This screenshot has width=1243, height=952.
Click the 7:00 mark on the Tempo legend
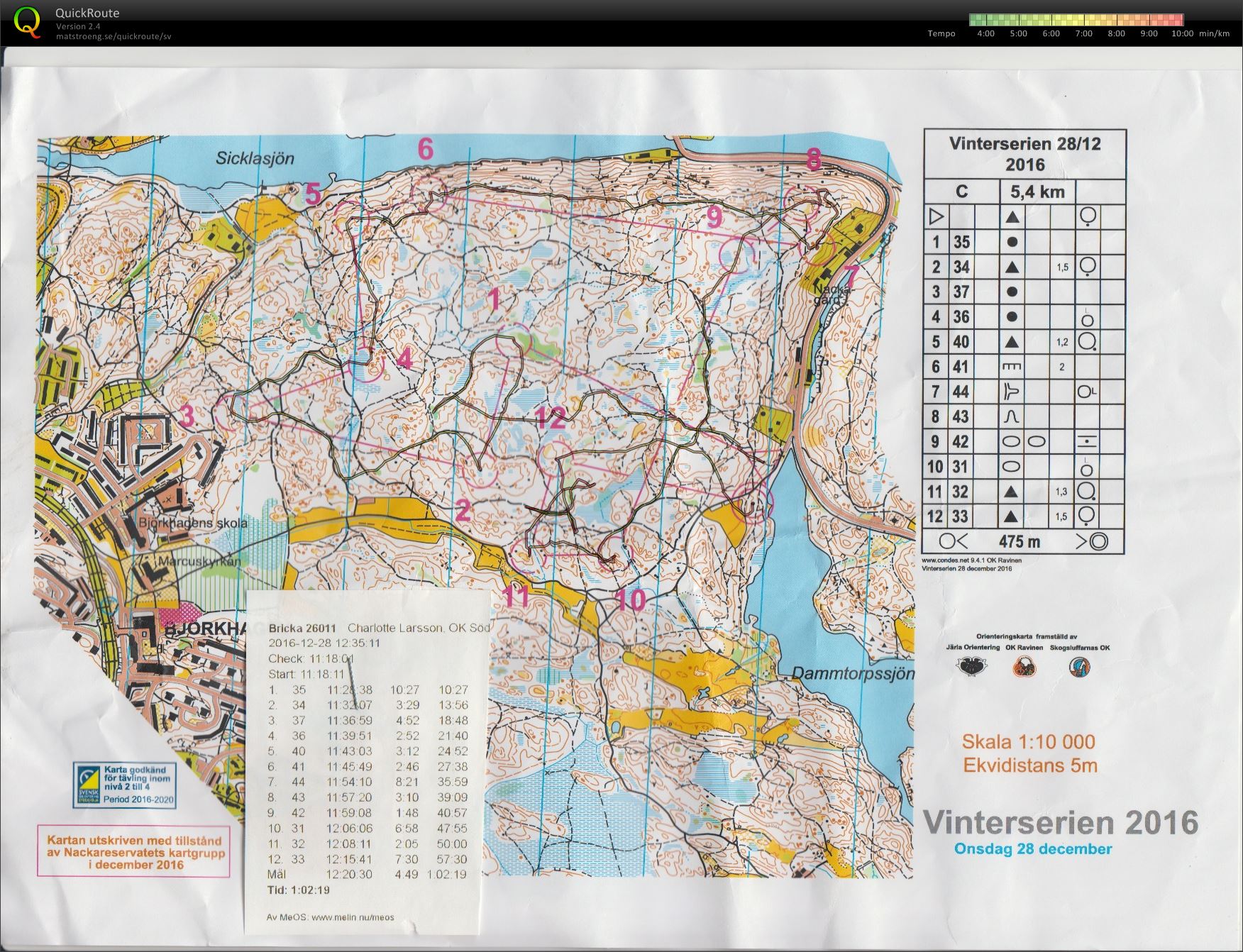pyautogui.click(x=1083, y=33)
